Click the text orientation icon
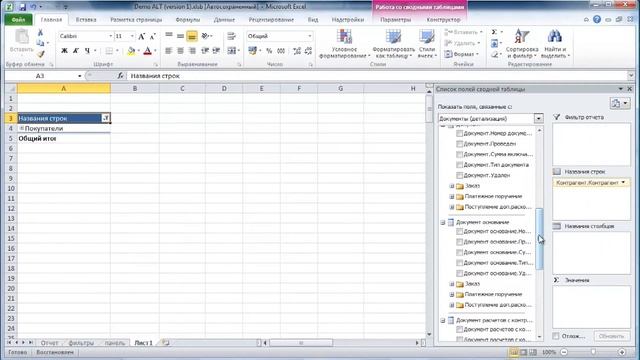The height and width of the screenshot is (360, 640). tap(205, 36)
